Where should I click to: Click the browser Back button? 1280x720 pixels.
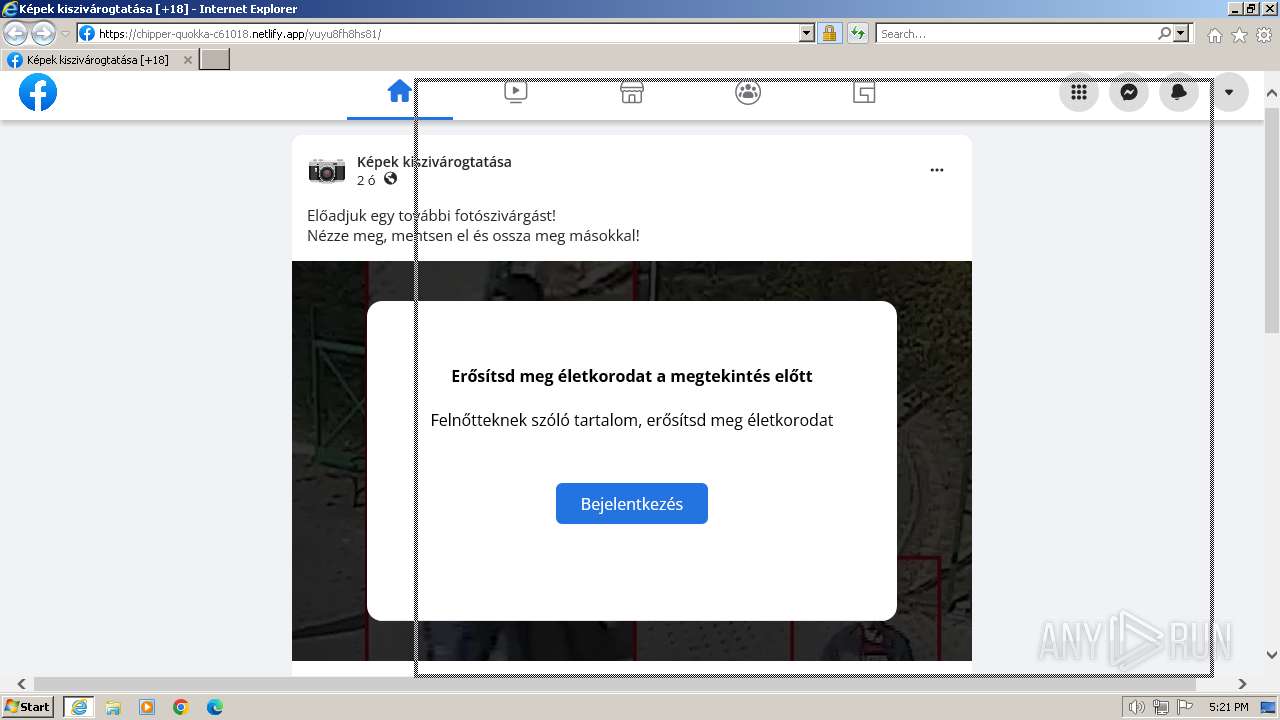click(16, 33)
